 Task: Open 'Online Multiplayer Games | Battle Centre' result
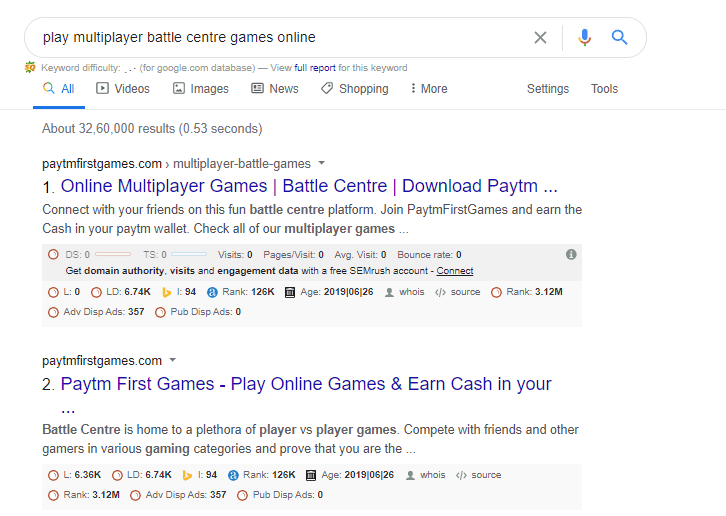click(x=309, y=186)
